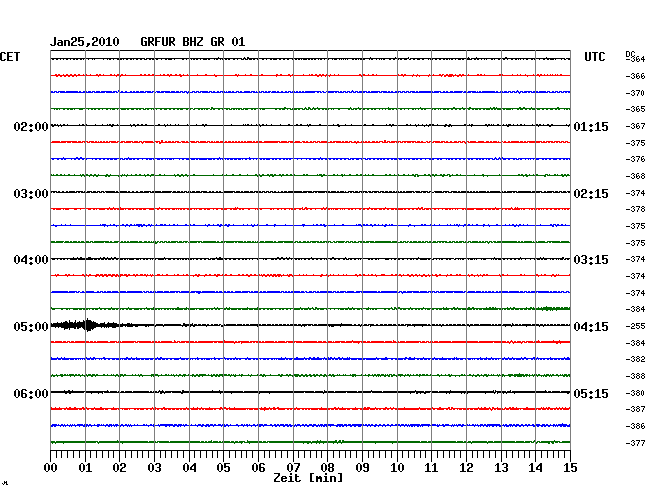Select the DC offset value -367
The image size is (650, 494).
635,126
